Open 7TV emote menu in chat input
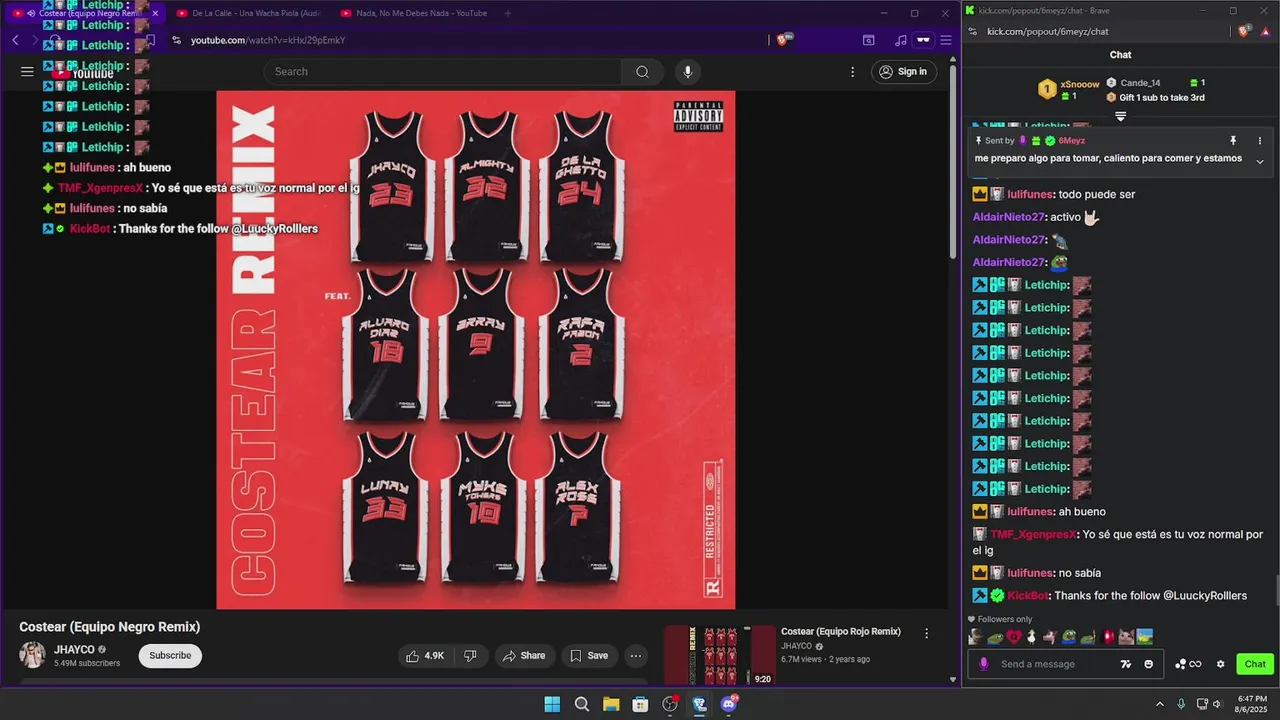 point(1126,664)
